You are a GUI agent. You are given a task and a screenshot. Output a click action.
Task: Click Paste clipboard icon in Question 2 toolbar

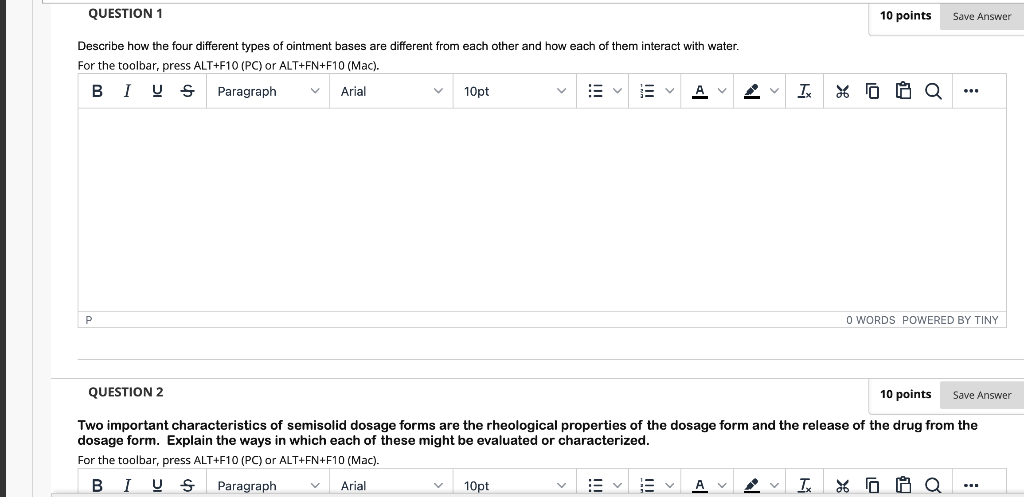903,486
